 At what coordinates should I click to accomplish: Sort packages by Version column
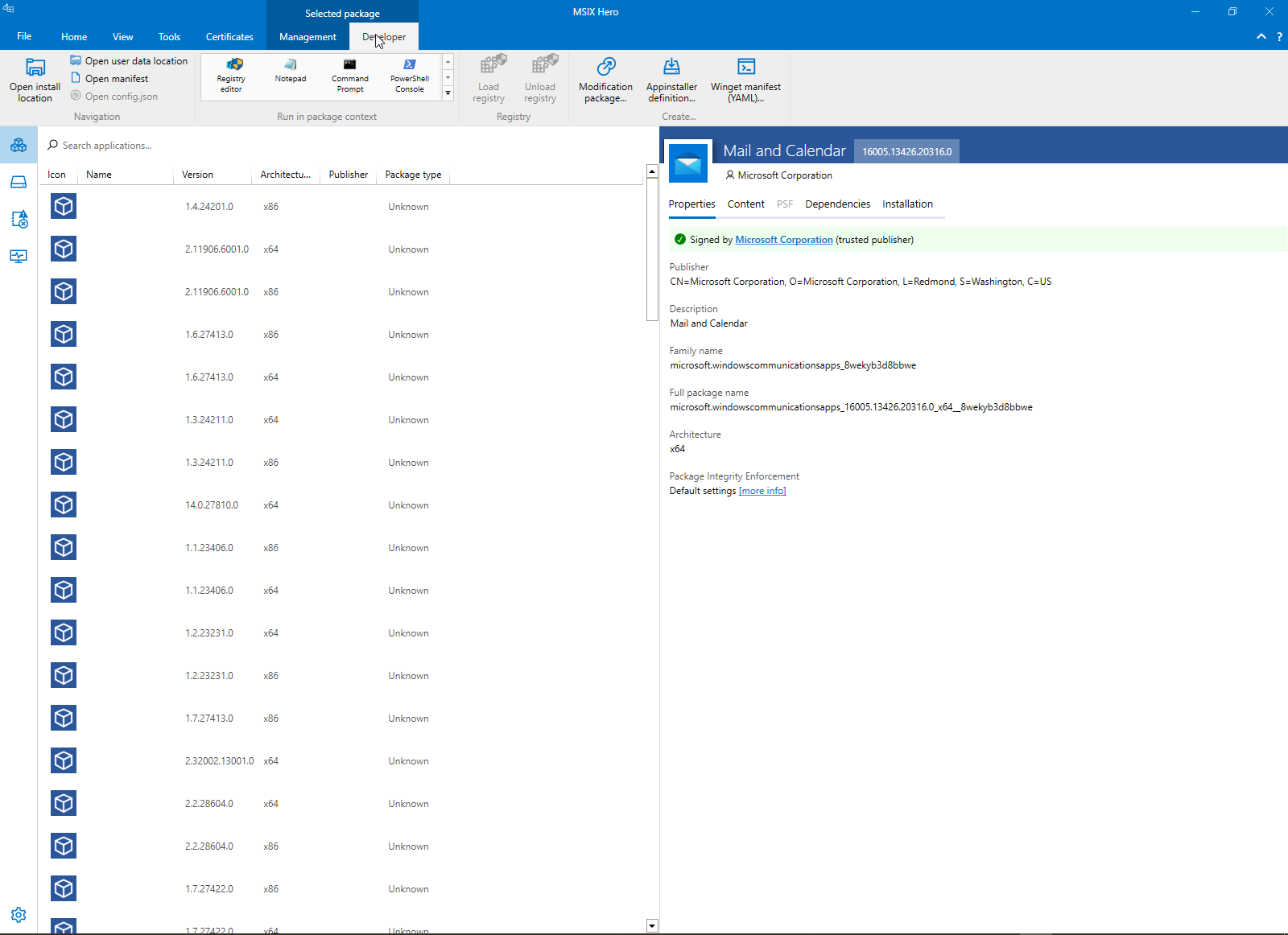[213, 175]
